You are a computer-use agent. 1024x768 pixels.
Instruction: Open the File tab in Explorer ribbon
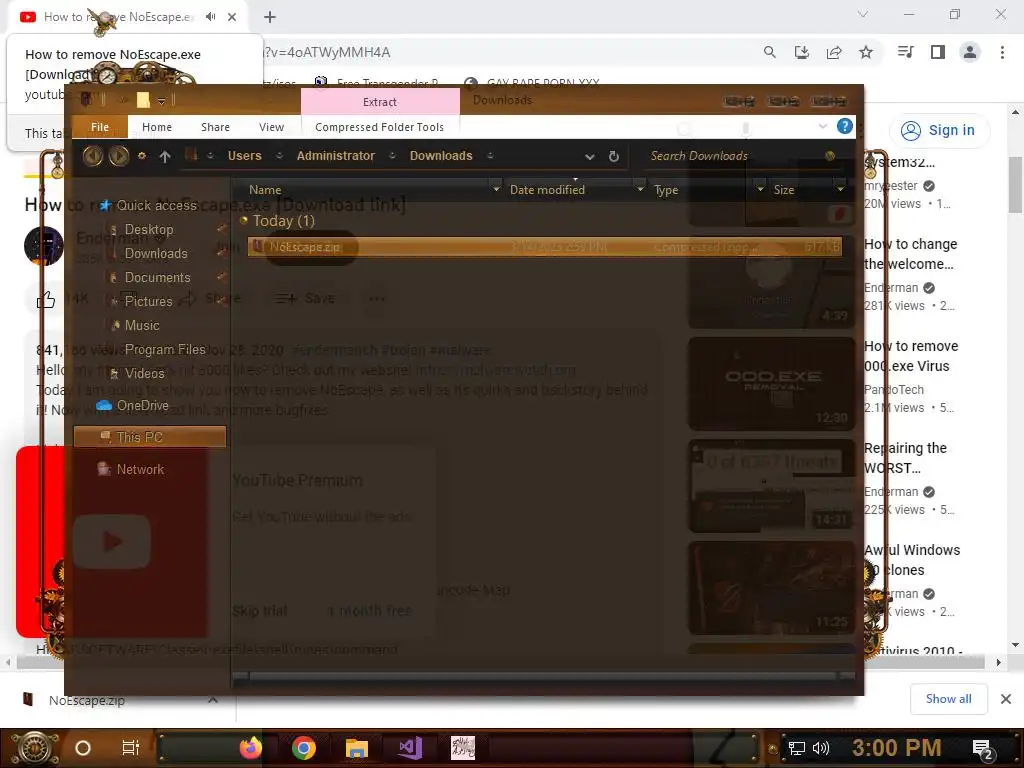click(x=100, y=127)
